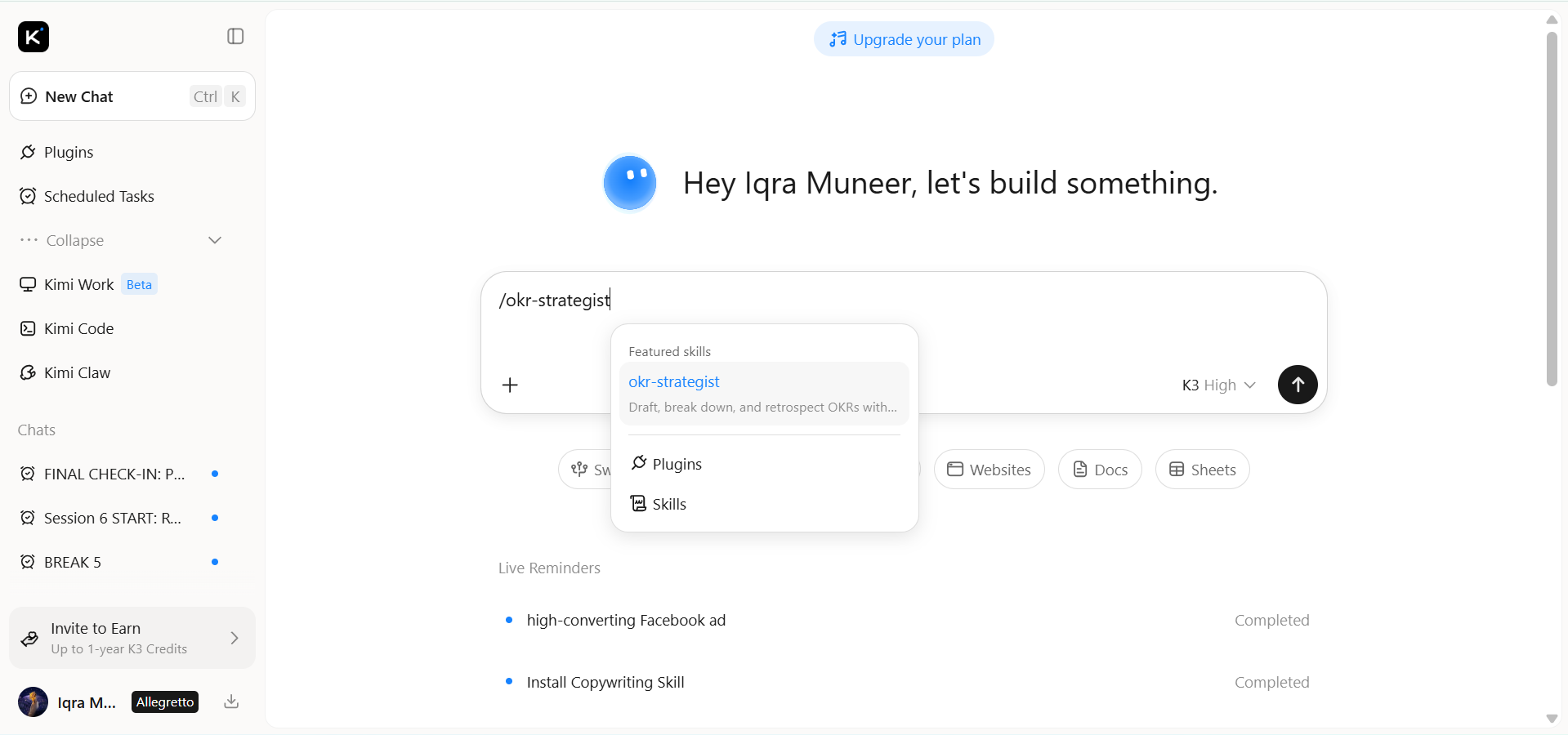Select the okr-strategist featured skill
This screenshot has width=1568, height=735.
[x=764, y=394]
